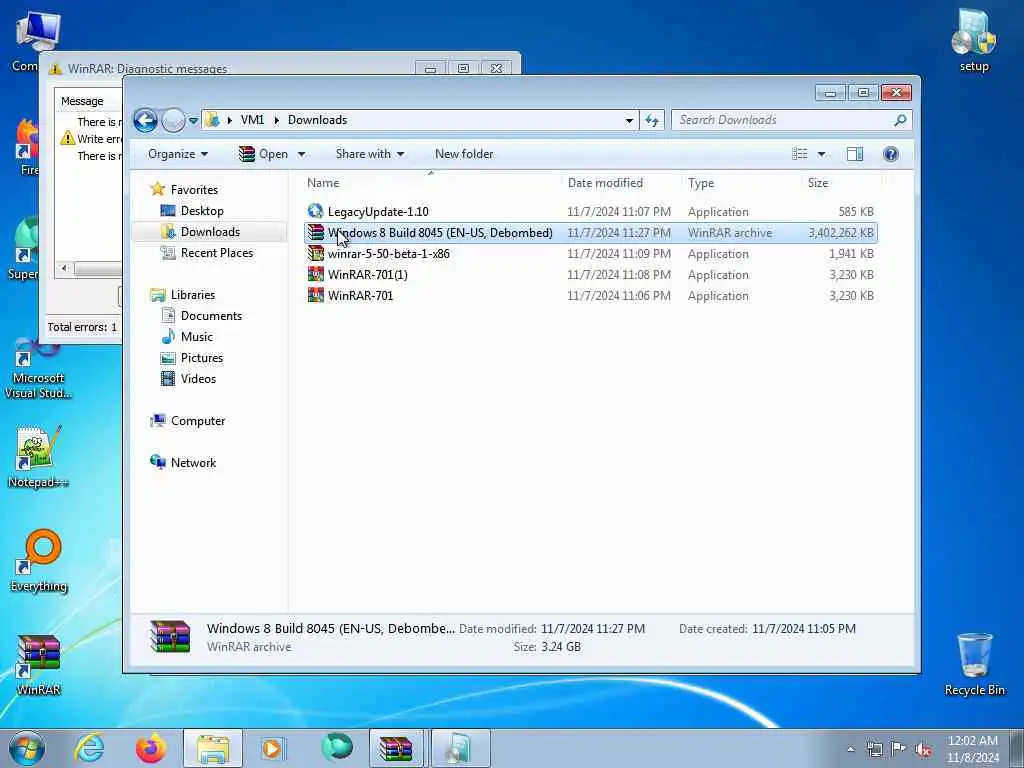Open the Music library
The width and height of the screenshot is (1024, 768).
click(x=197, y=337)
